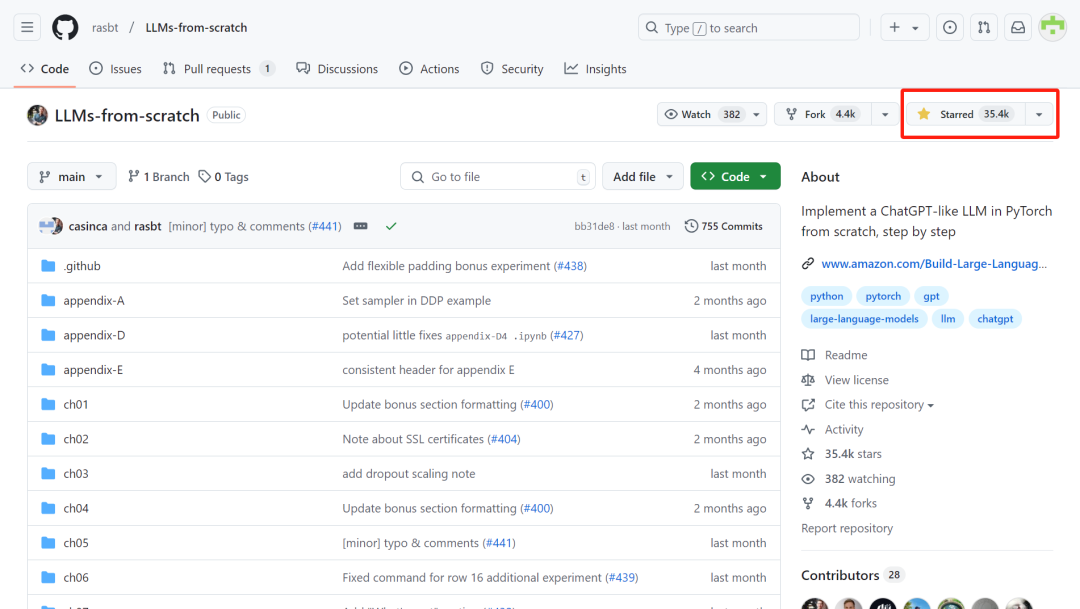Expand the create new dropdown arrow
This screenshot has width=1080, height=609.
915,28
